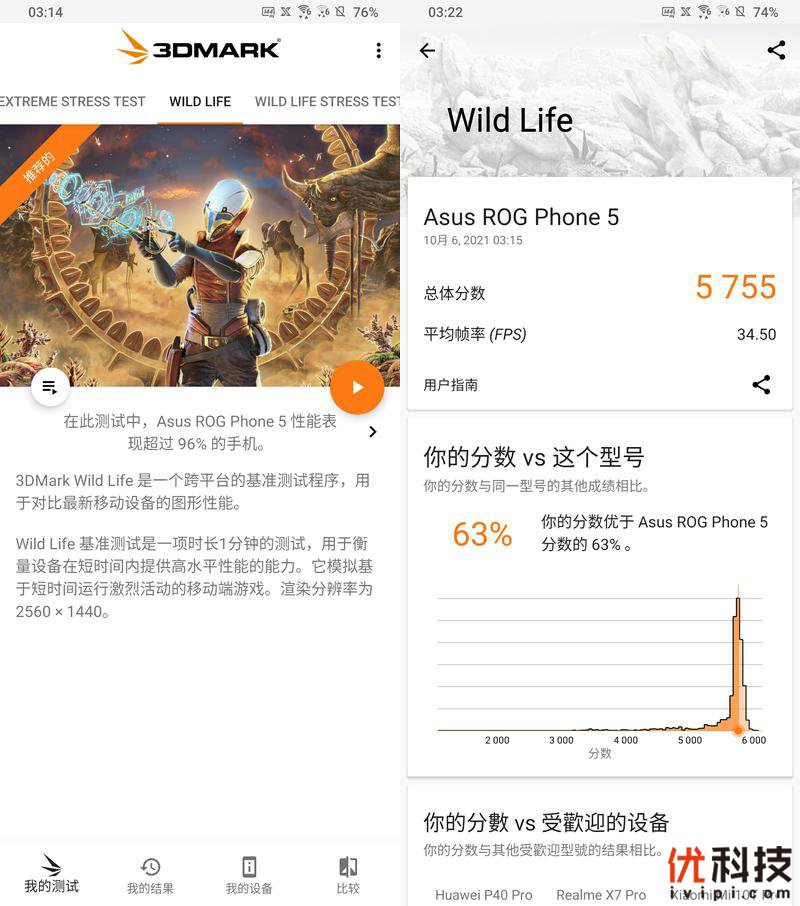Share result using top-right share icon
800x906 pixels.
(x=776, y=50)
